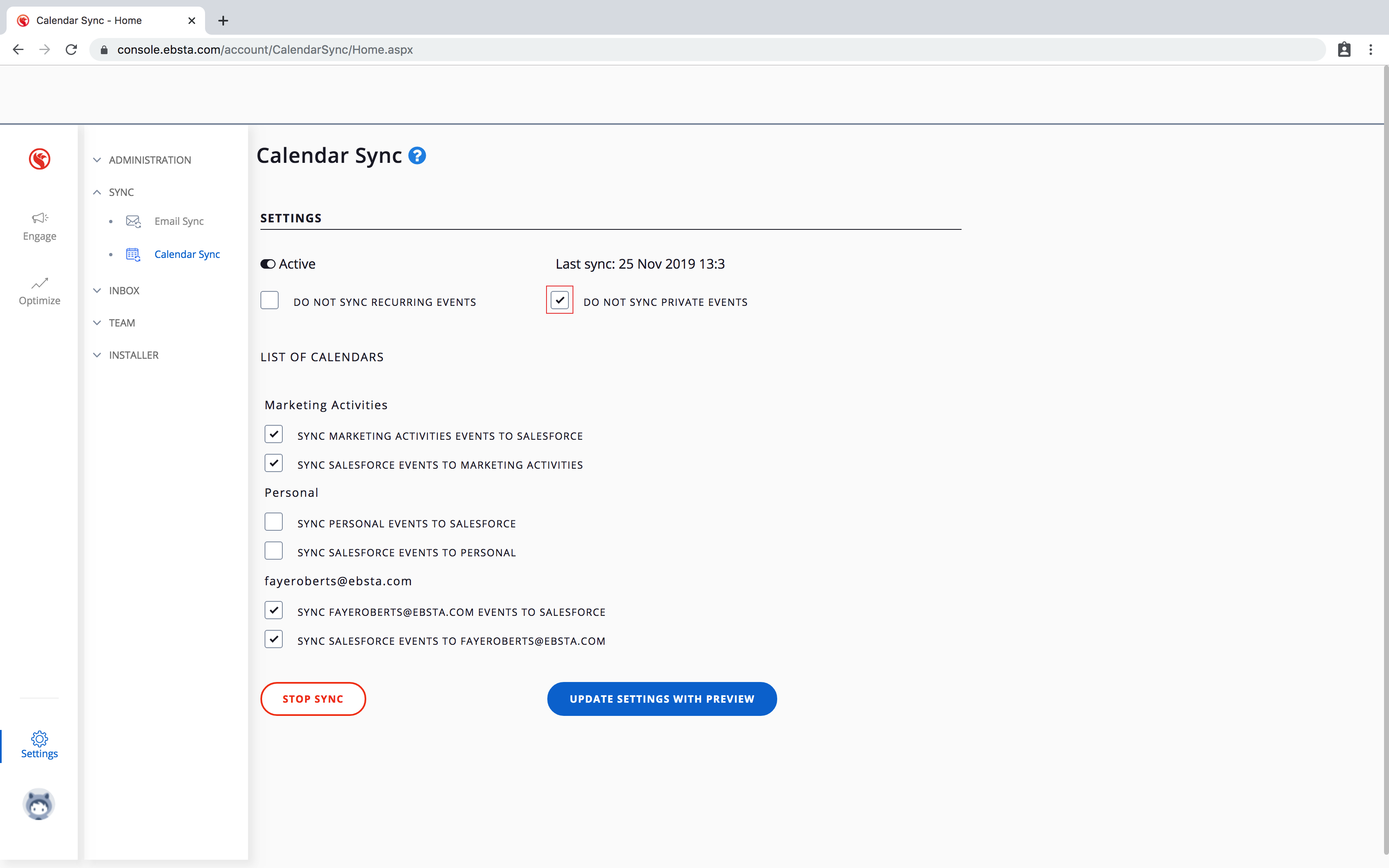
Task: Uncheck Do Not Sync Private Events
Action: click(x=560, y=300)
